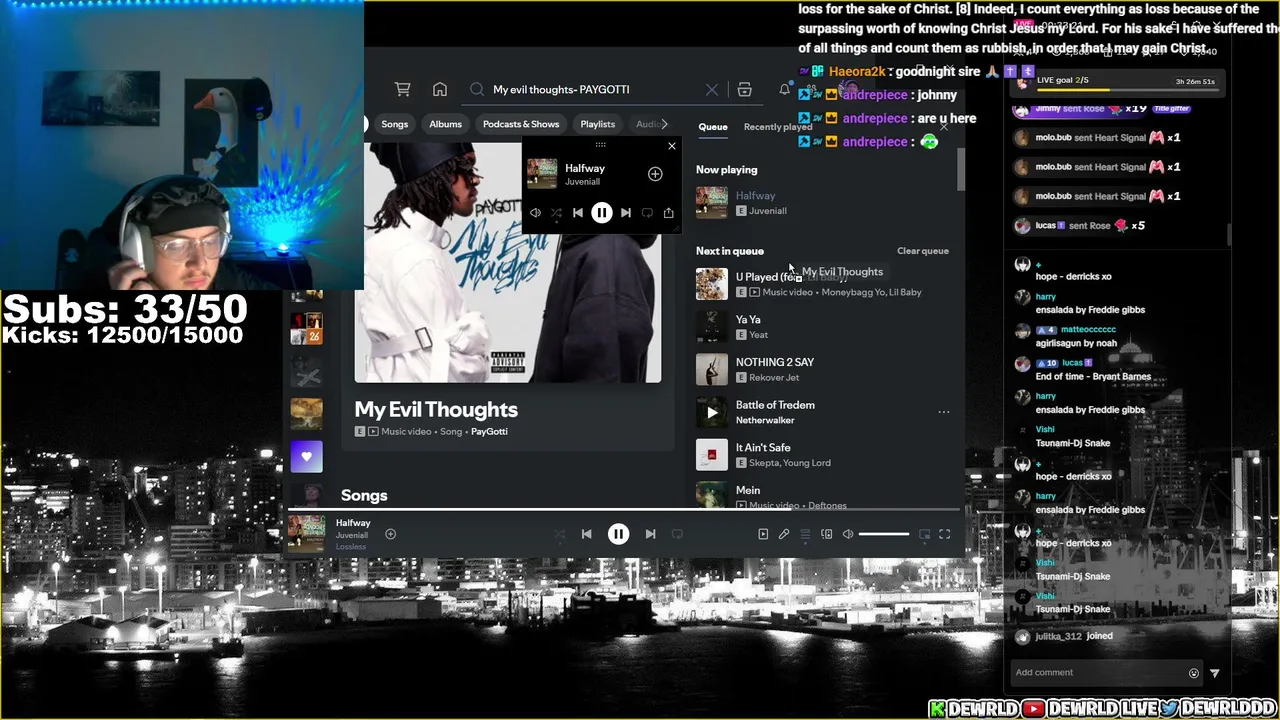Go to previous track in bottom bar
Screen dimensions: 1280x720
[587, 534]
